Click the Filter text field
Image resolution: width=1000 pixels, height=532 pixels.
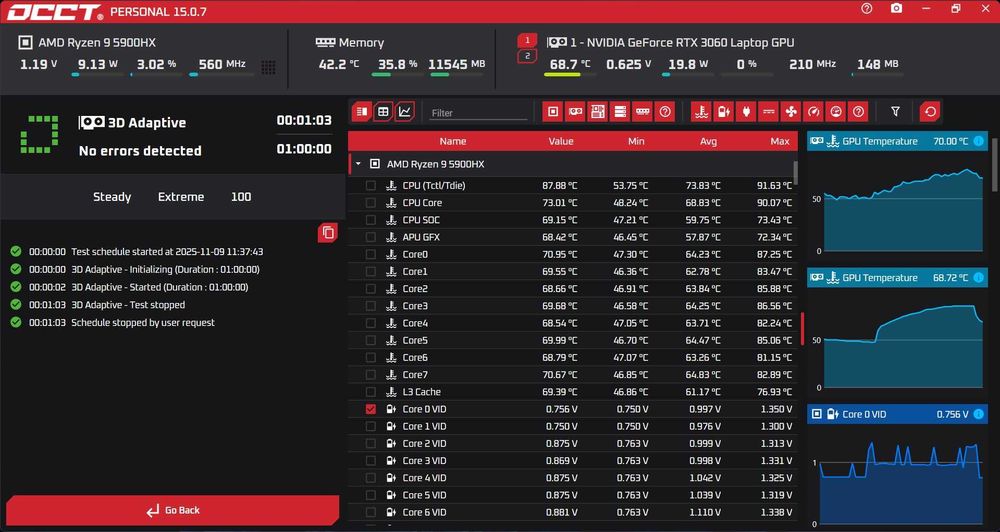478,113
